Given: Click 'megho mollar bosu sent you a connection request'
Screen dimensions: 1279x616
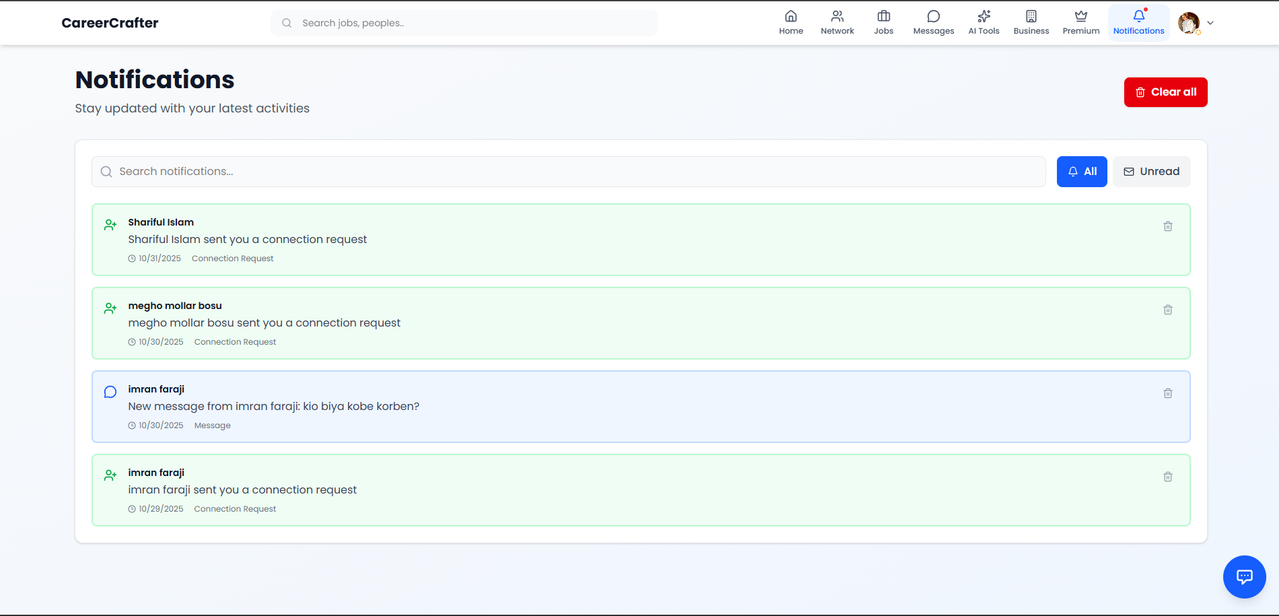Looking at the screenshot, I should [264, 323].
